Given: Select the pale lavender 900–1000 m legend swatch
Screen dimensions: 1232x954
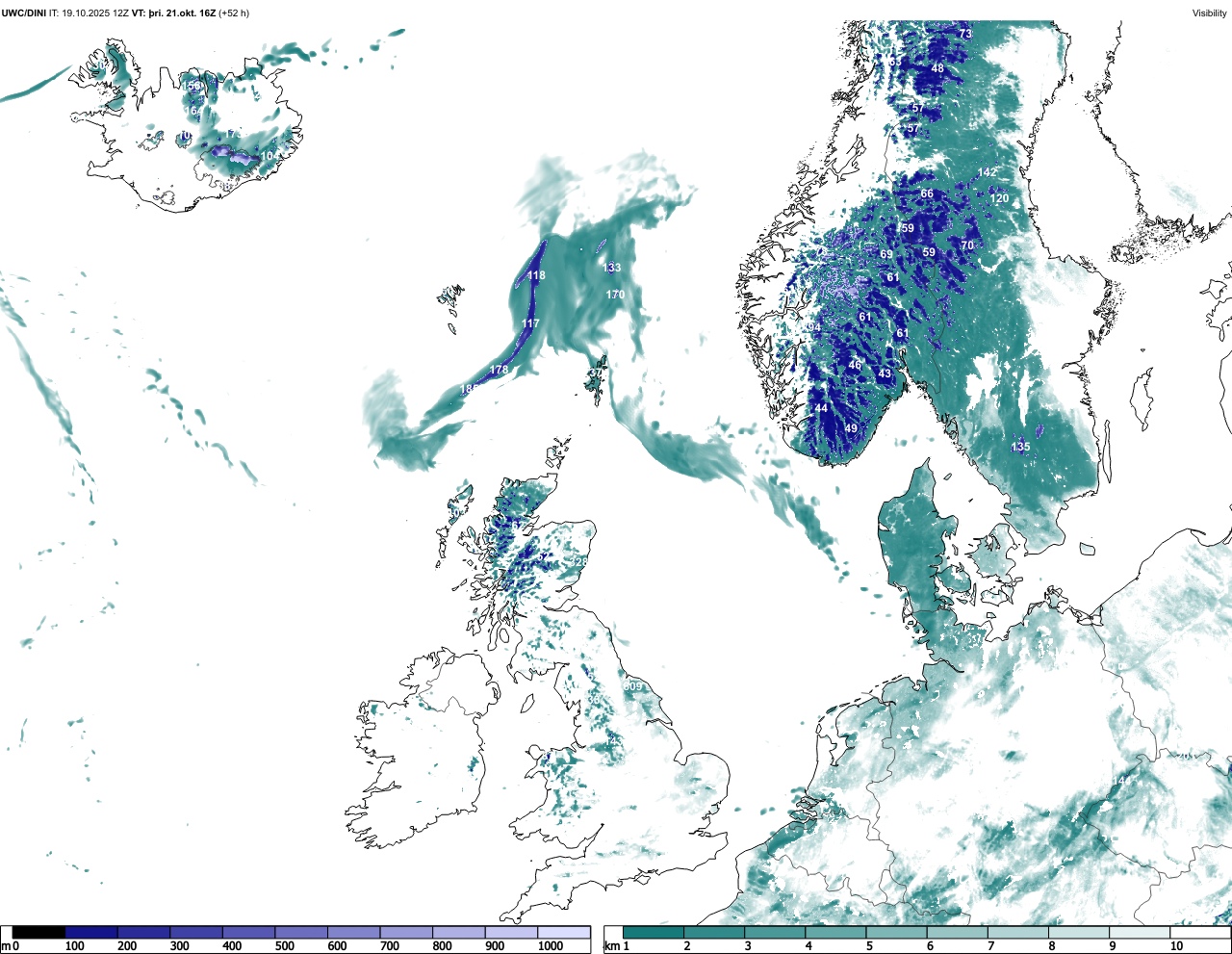Looking at the screenshot, I should pyautogui.click(x=511, y=933).
